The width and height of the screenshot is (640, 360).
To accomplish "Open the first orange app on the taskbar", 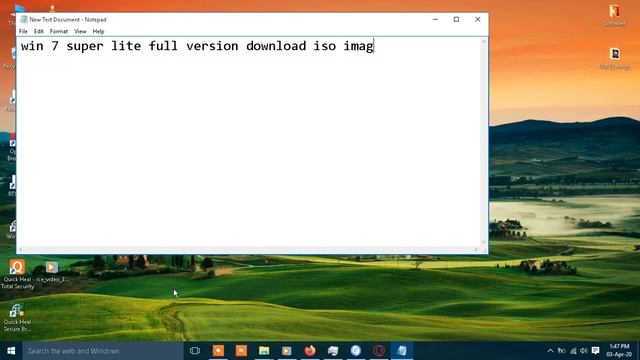I will click(x=218, y=351).
